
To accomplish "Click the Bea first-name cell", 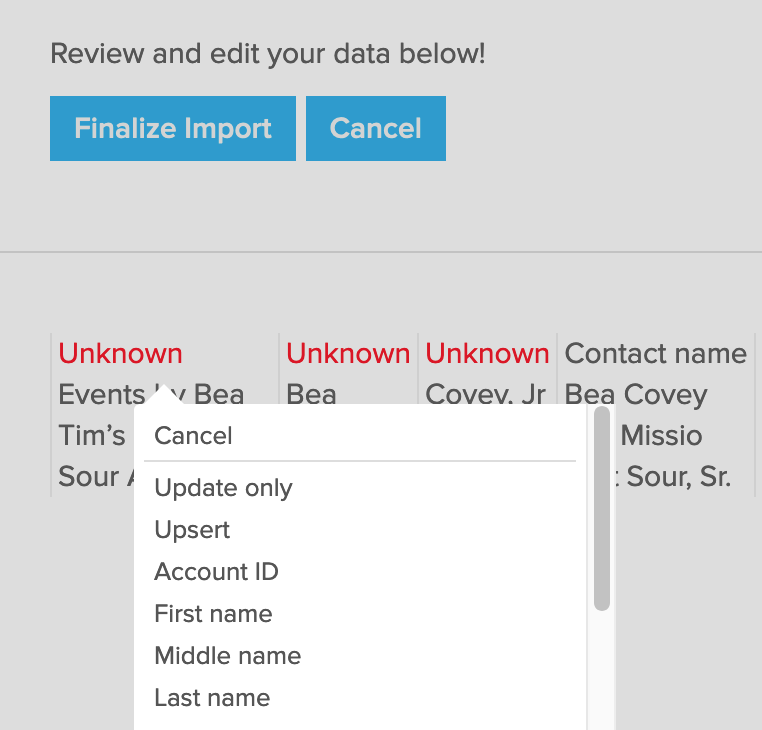I will tap(311, 395).
